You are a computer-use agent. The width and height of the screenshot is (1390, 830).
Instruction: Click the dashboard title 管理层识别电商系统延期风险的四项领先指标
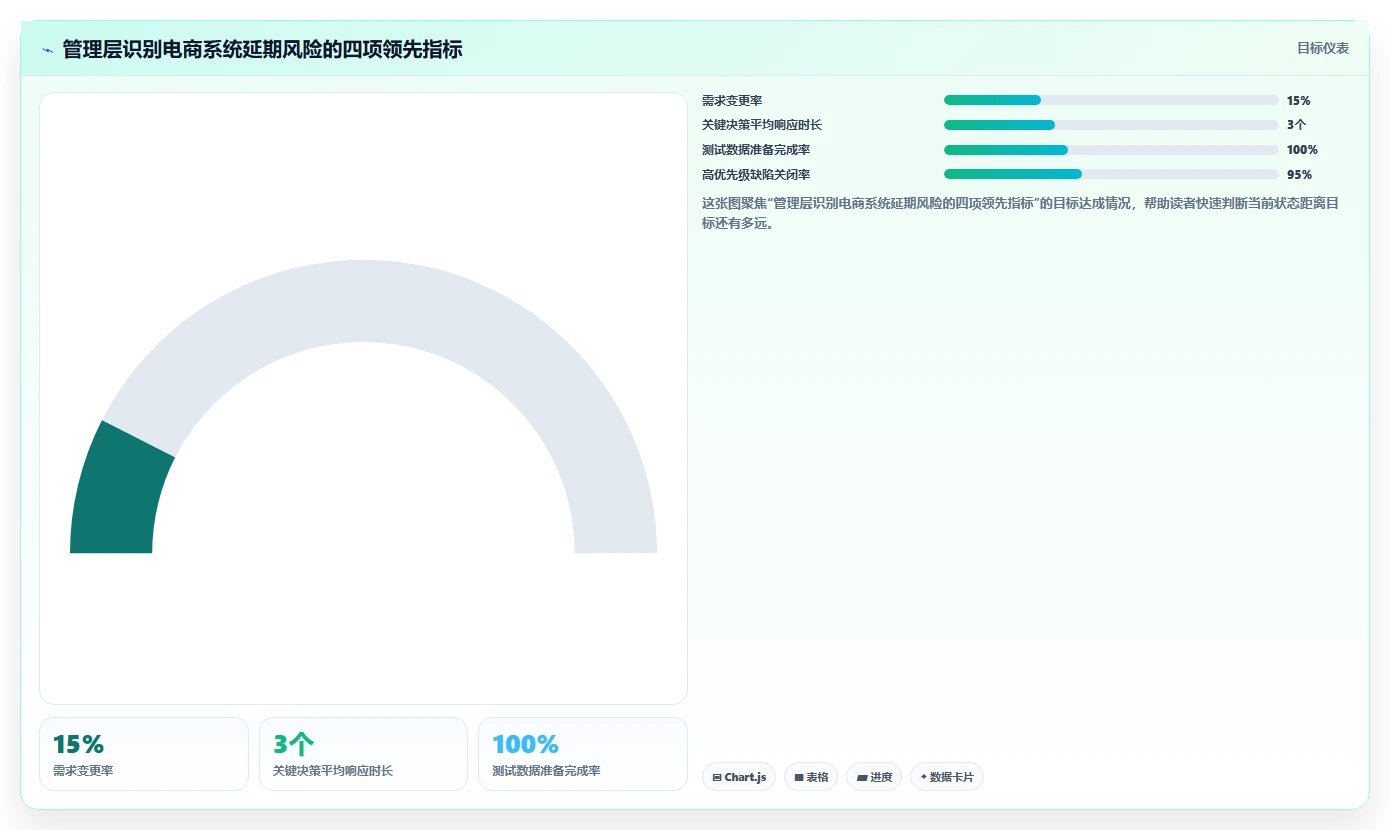tap(262, 49)
